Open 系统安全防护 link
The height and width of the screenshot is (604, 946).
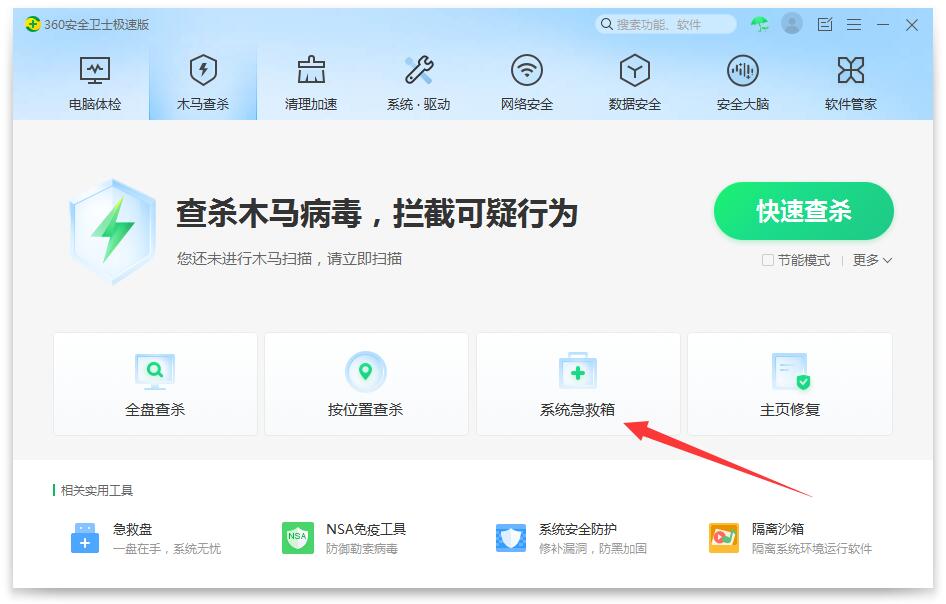click(577, 529)
